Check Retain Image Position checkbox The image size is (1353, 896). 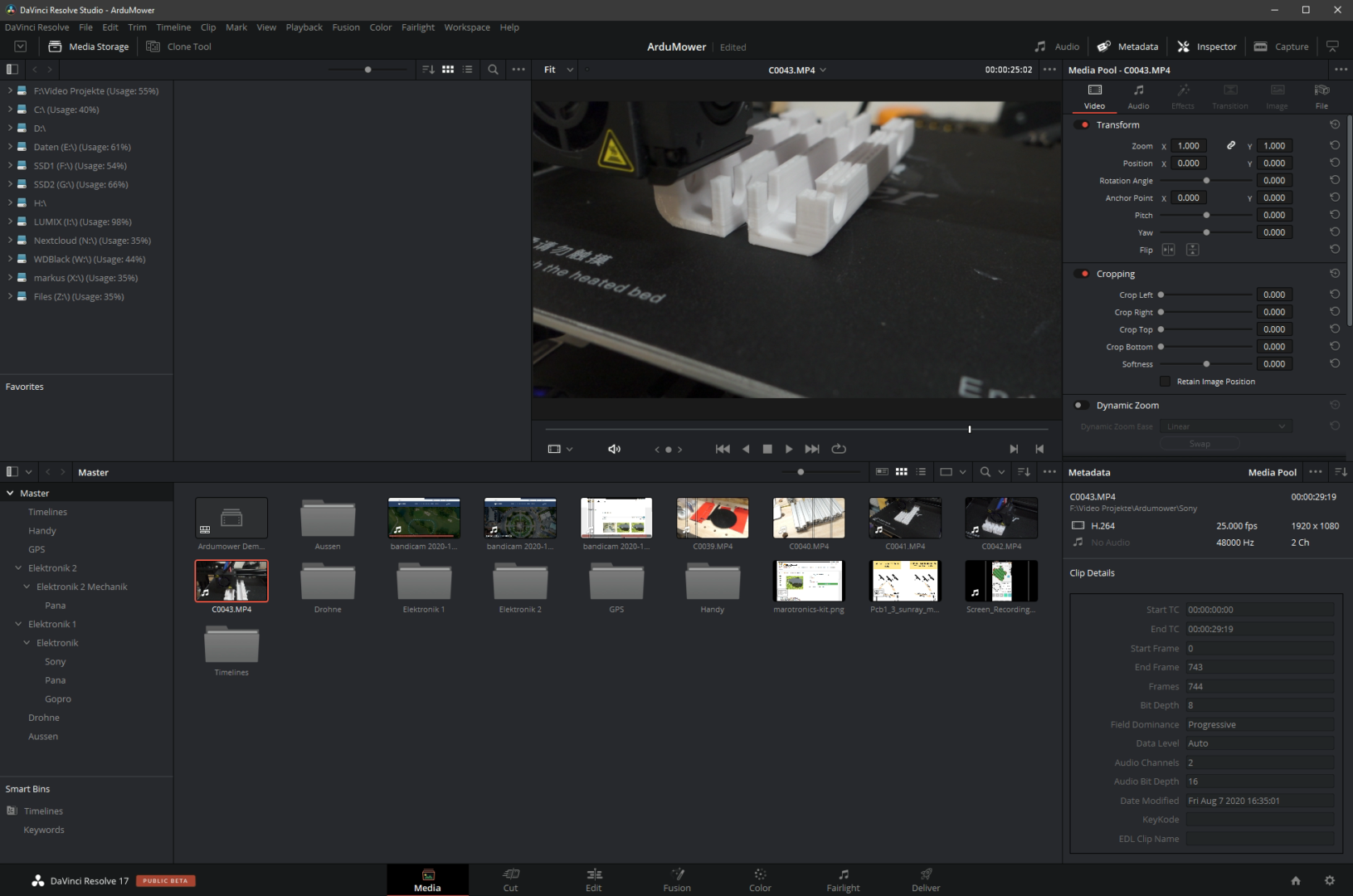[x=1165, y=382]
